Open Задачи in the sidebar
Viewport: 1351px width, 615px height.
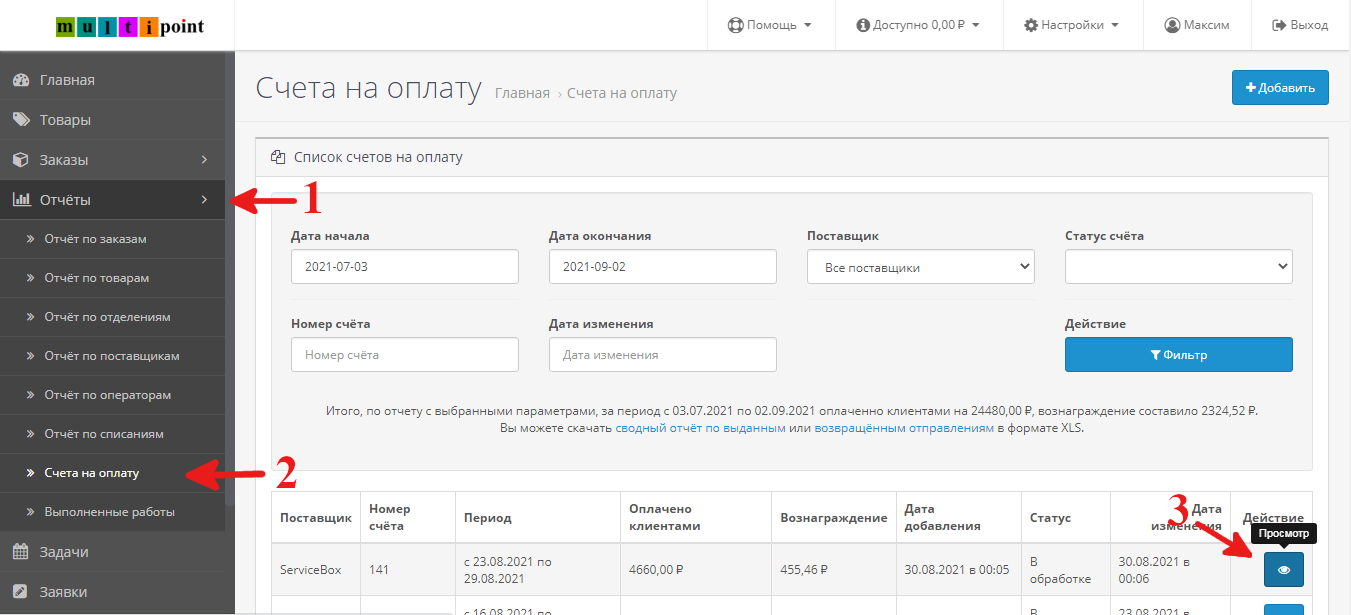tap(112, 552)
